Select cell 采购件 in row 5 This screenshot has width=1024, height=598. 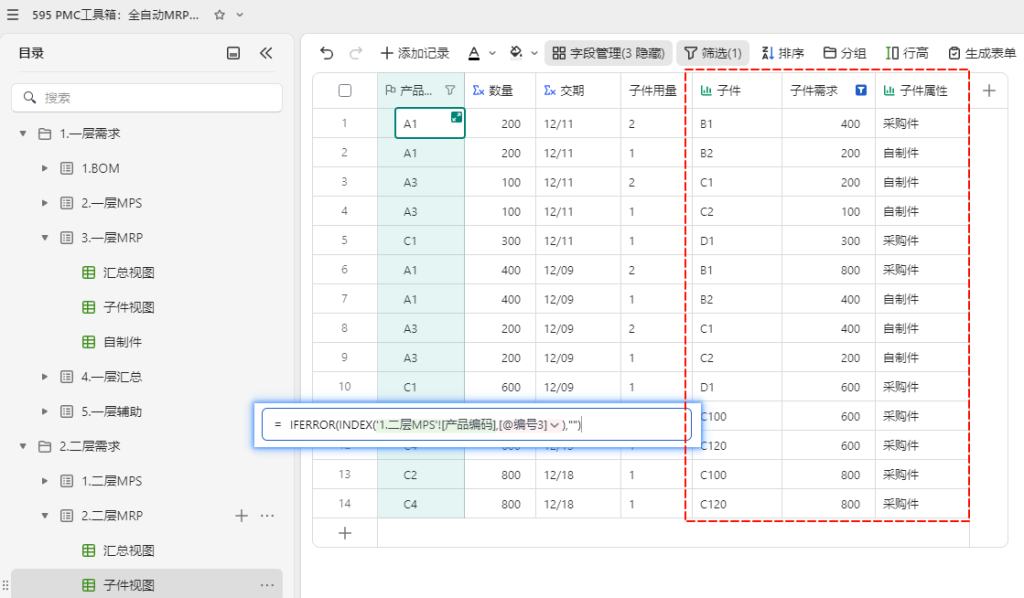point(922,241)
